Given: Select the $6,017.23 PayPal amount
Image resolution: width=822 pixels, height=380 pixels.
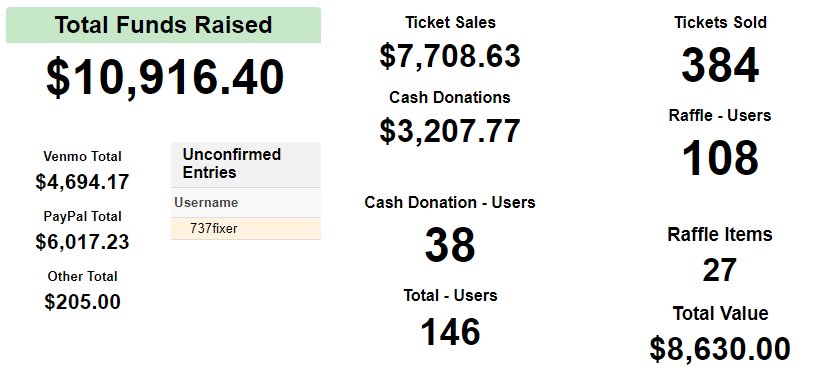Looking at the screenshot, I should 82,242.
